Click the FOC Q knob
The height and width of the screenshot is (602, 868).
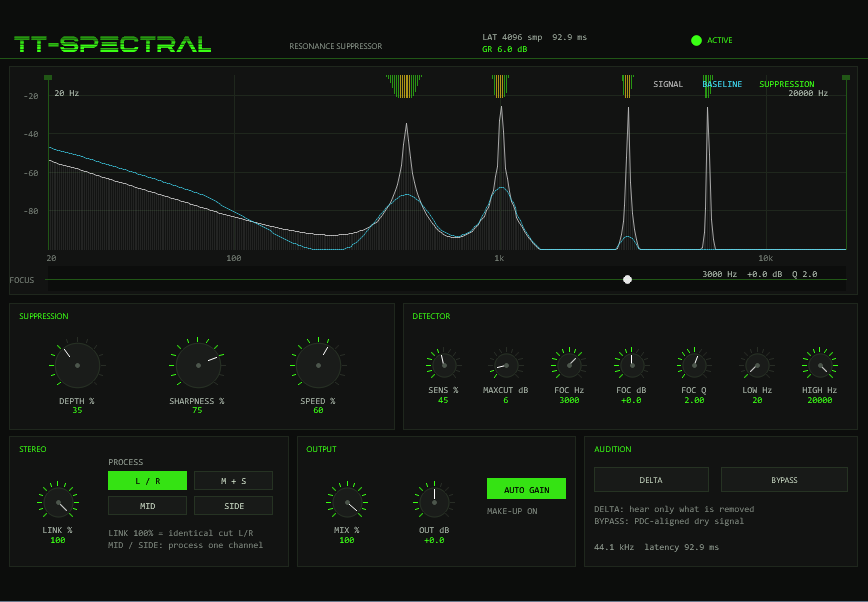pyautogui.click(x=694, y=366)
